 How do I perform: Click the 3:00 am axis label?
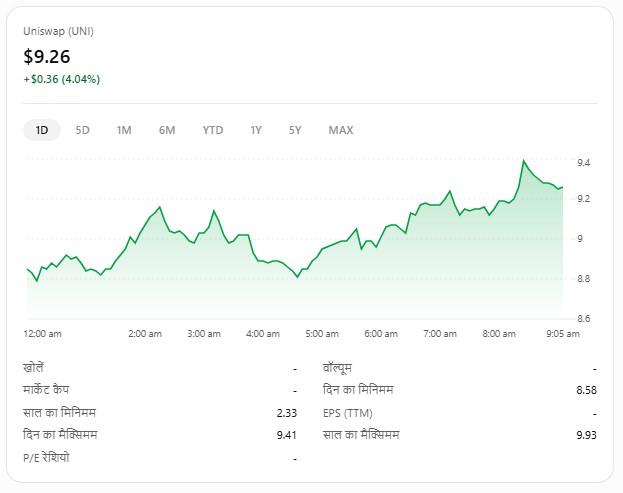[204, 334]
